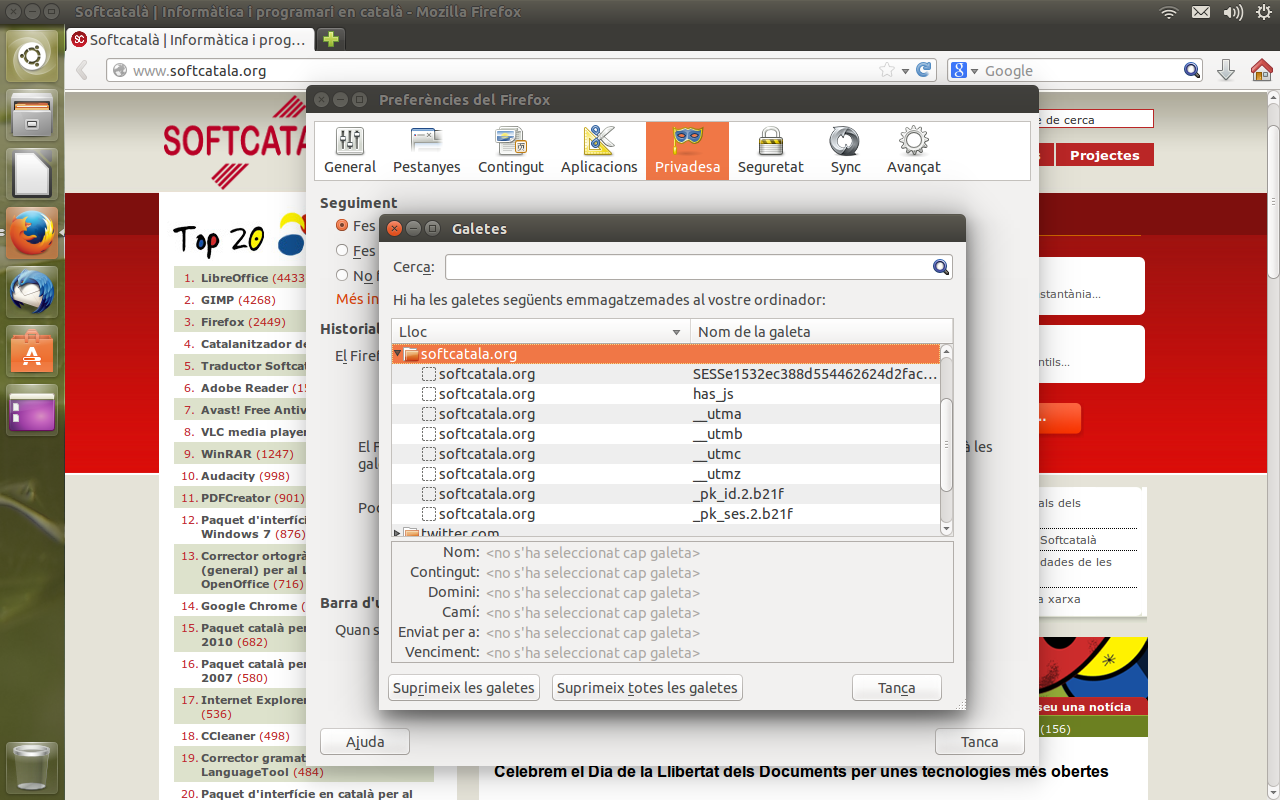Open a new tab with plus button
This screenshot has width=1280, height=800.
330,40
